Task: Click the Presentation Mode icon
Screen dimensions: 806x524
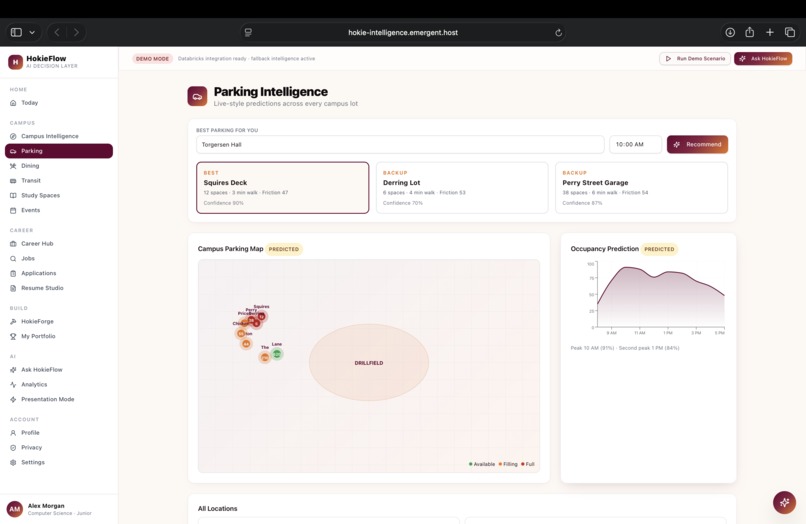Action: (x=13, y=400)
